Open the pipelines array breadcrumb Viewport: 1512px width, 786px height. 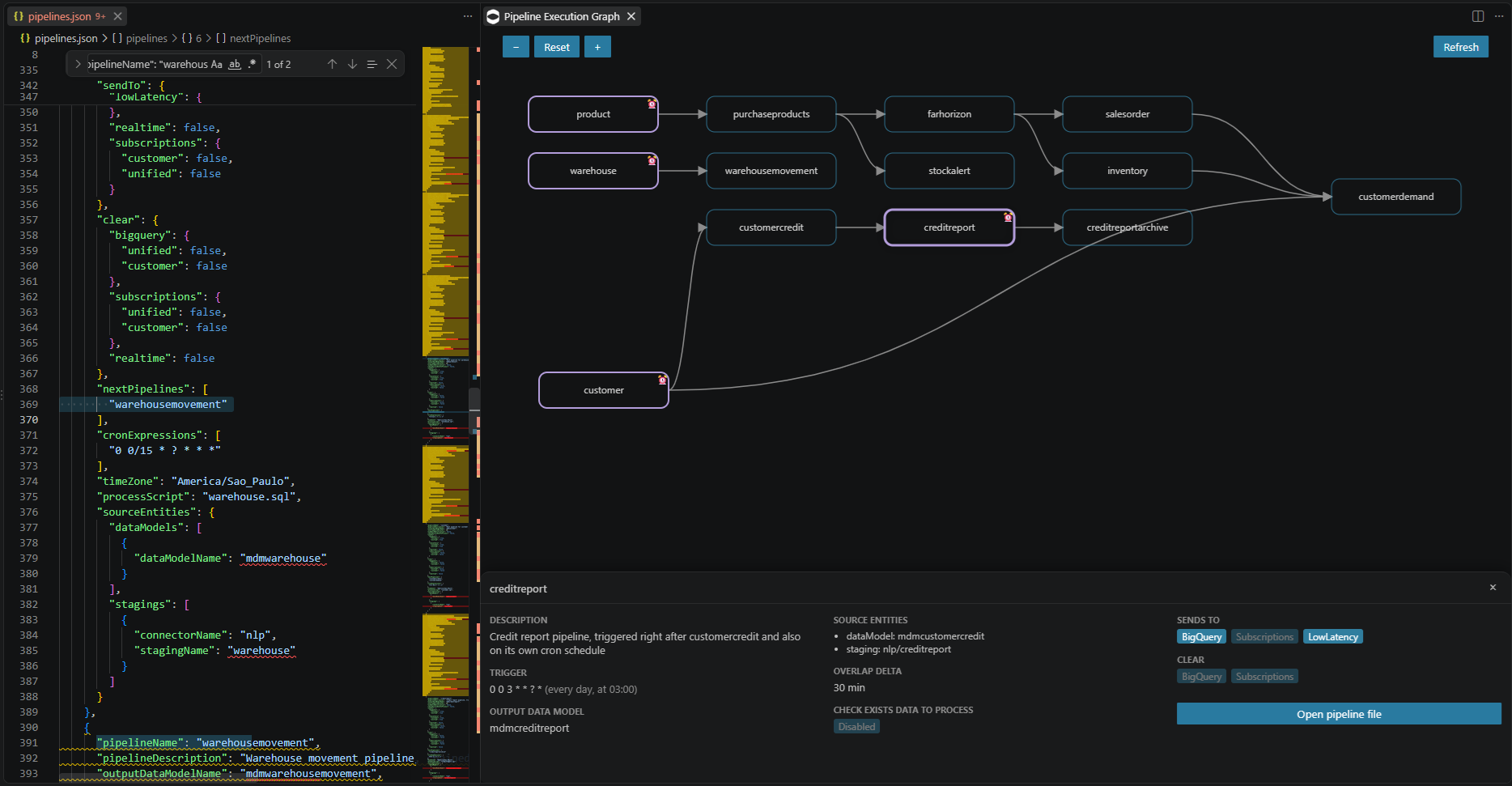tap(140, 38)
